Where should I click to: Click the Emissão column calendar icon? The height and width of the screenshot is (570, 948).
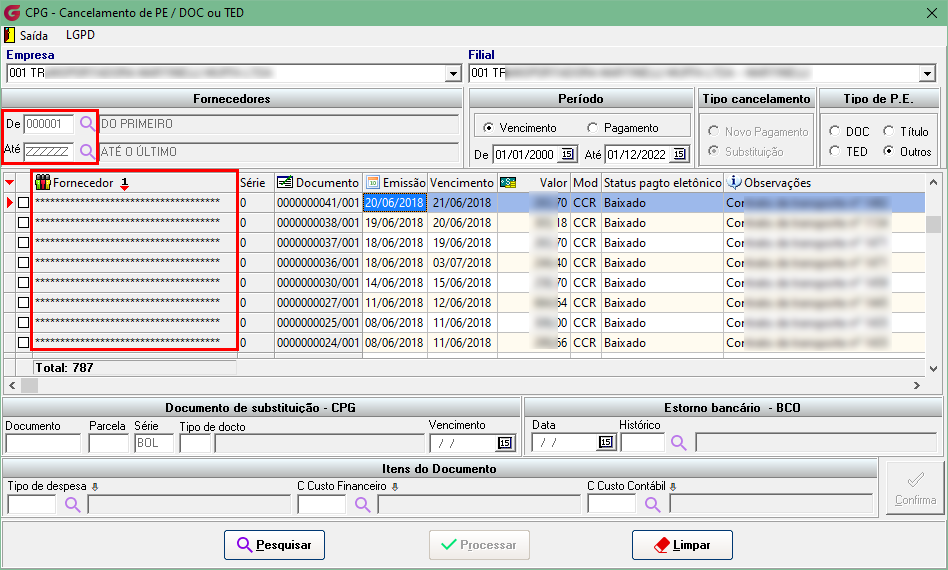[373, 182]
